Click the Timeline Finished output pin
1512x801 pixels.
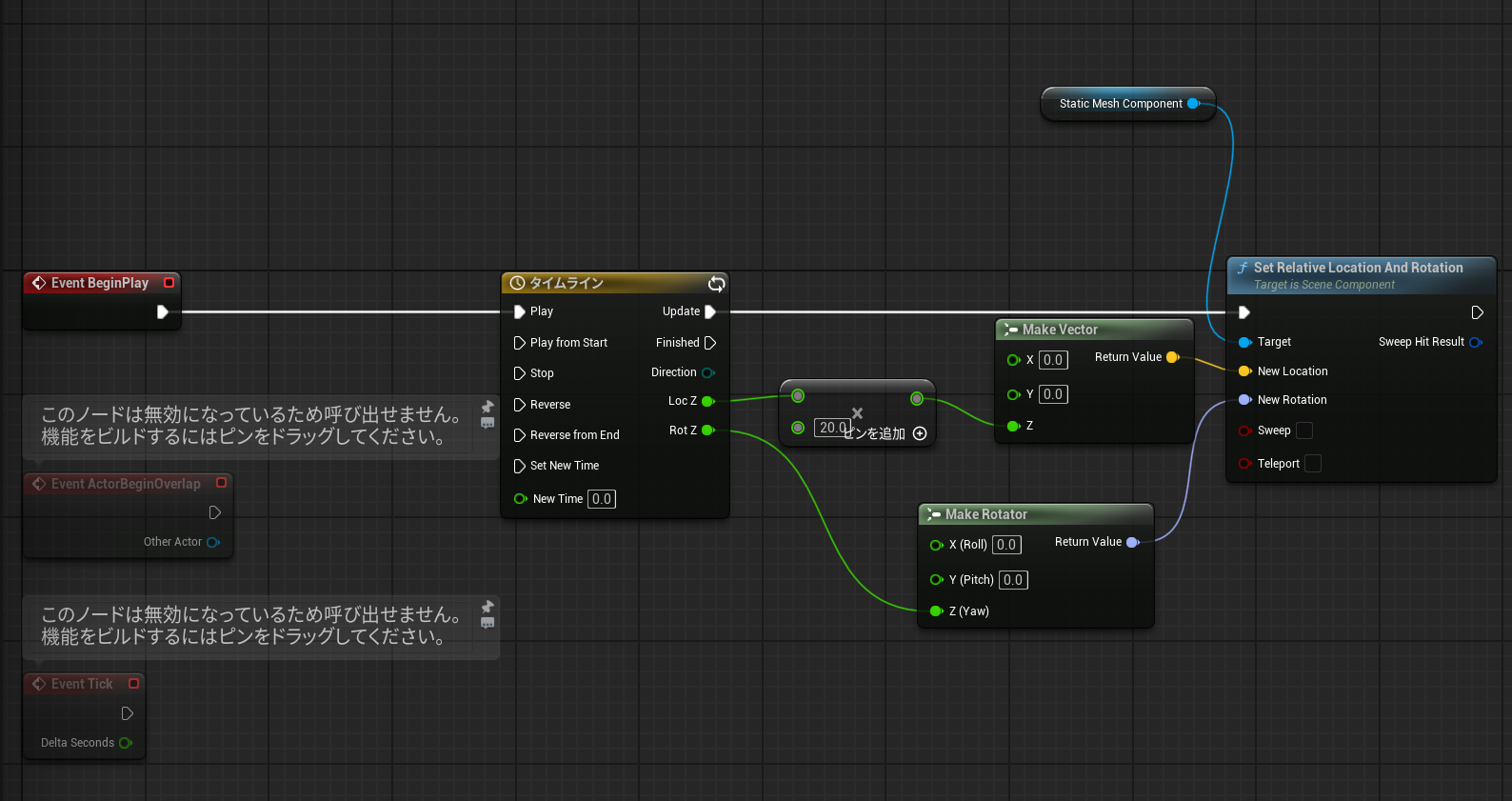point(710,343)
